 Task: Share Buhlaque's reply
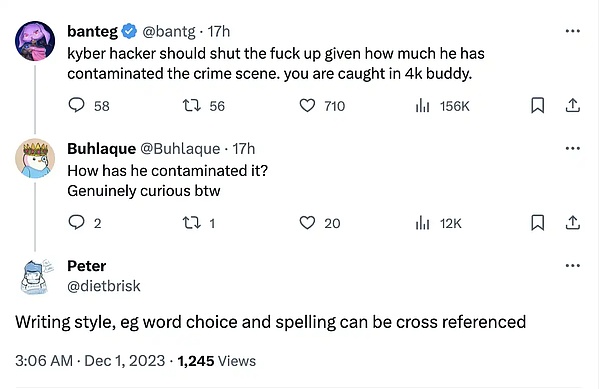[x=573, y=222]
